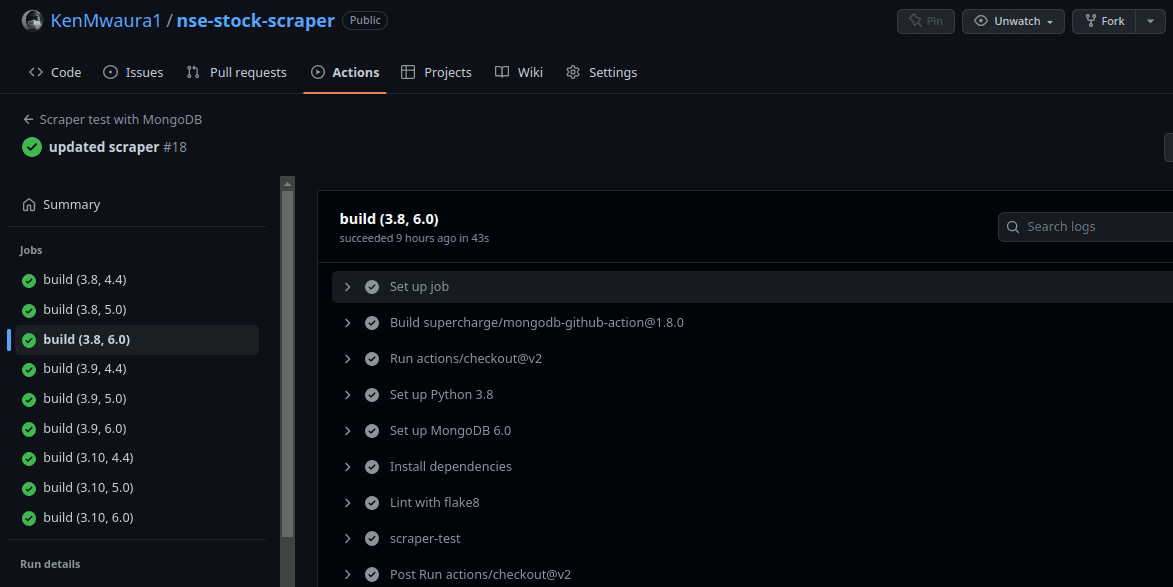Click the Summary home icon in sidebar
Image resolution: width=1173 pixels, height=587 pixels.
pos(29,204)
